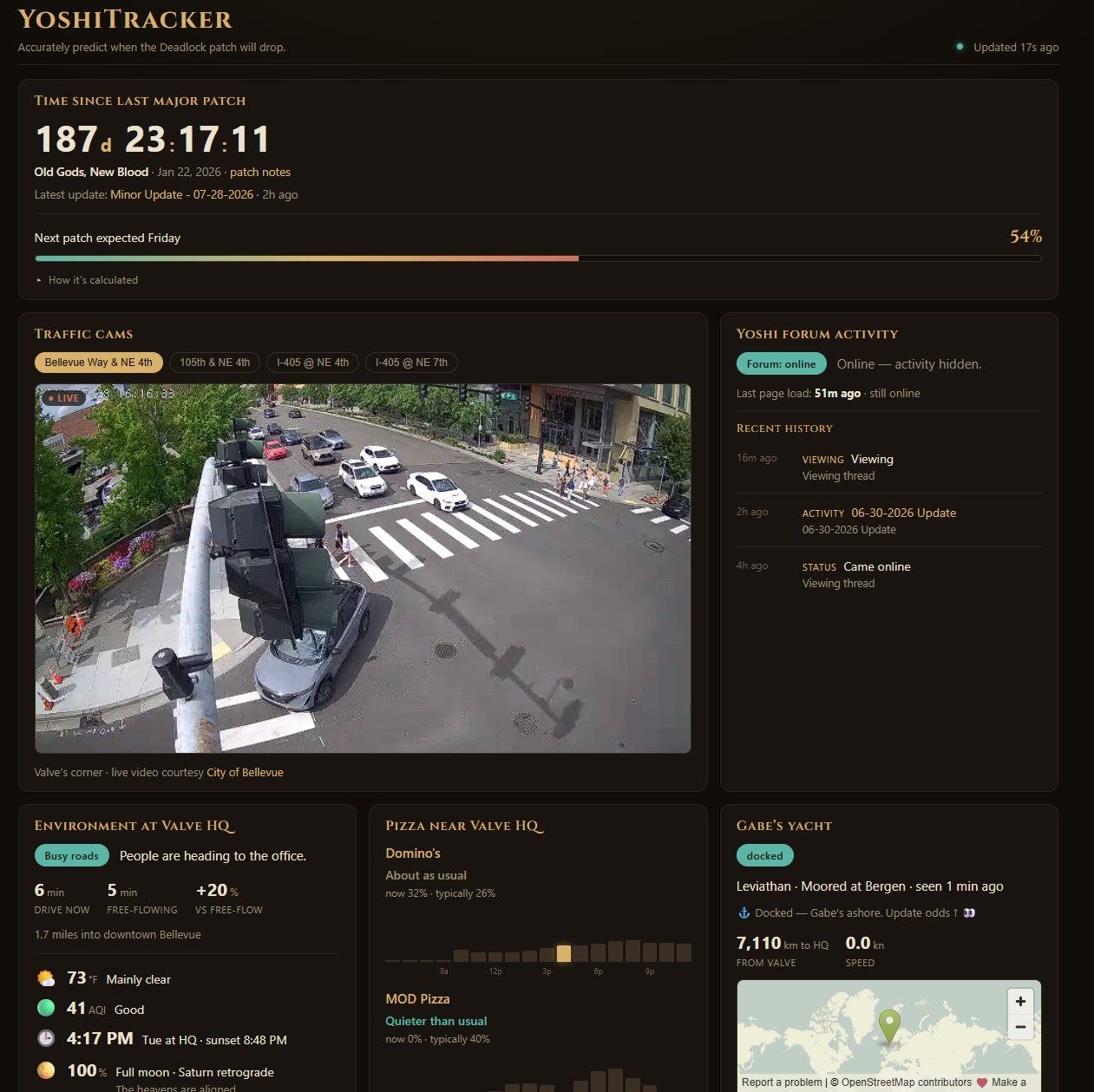Click the Forum: online status badge
Screen dimensions: 1094x1092
[x=781, y=364]
